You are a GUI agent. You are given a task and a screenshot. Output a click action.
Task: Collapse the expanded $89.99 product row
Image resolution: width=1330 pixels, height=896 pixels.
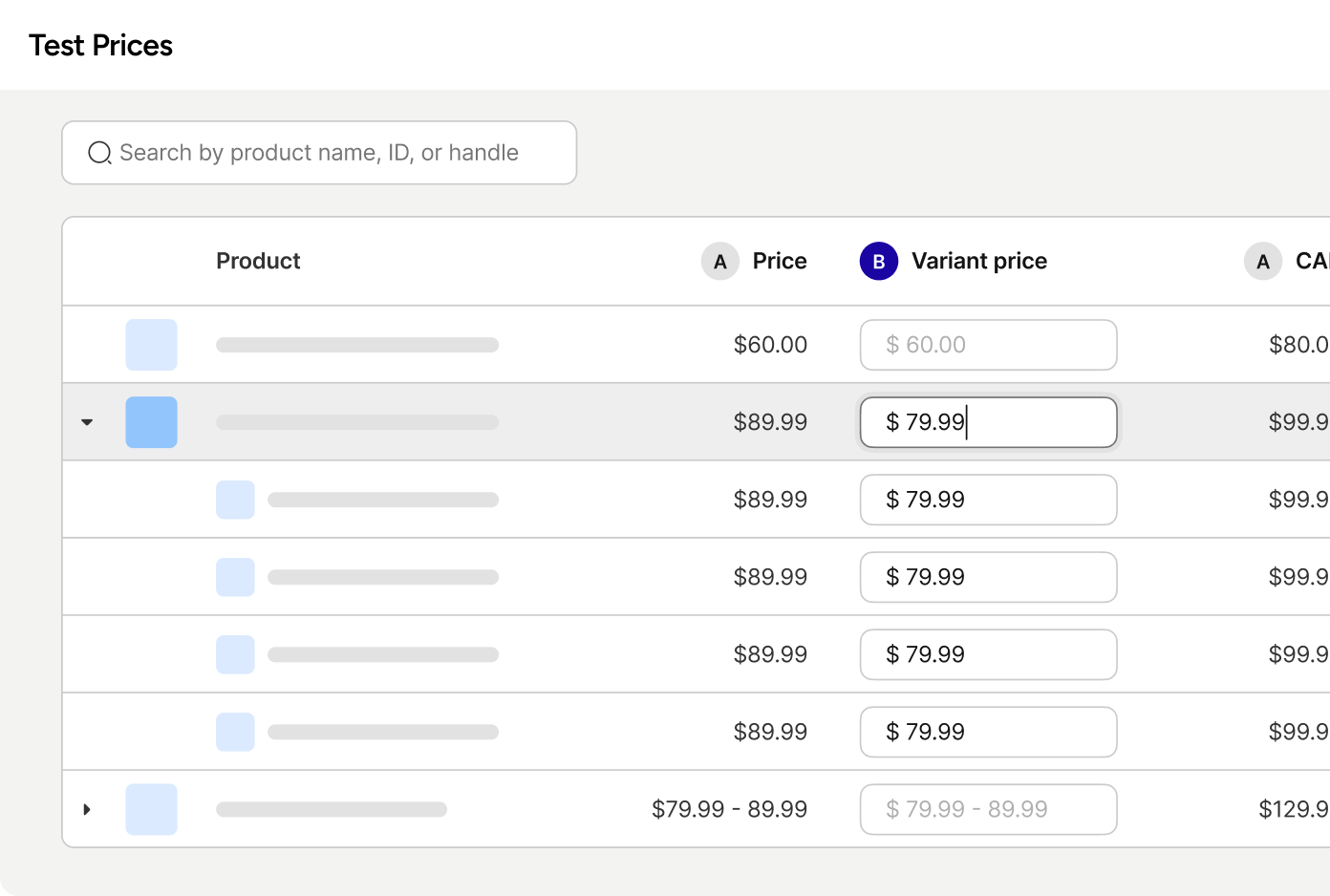(x=87, y=422)
